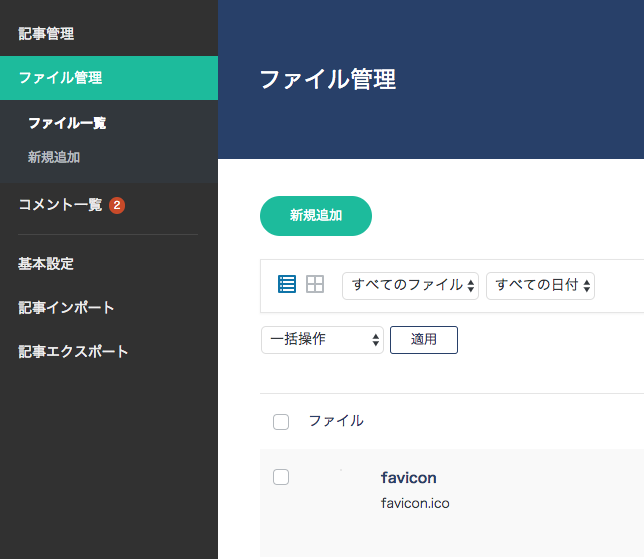Open 記事インポート menu item

[x=66, y=308]
